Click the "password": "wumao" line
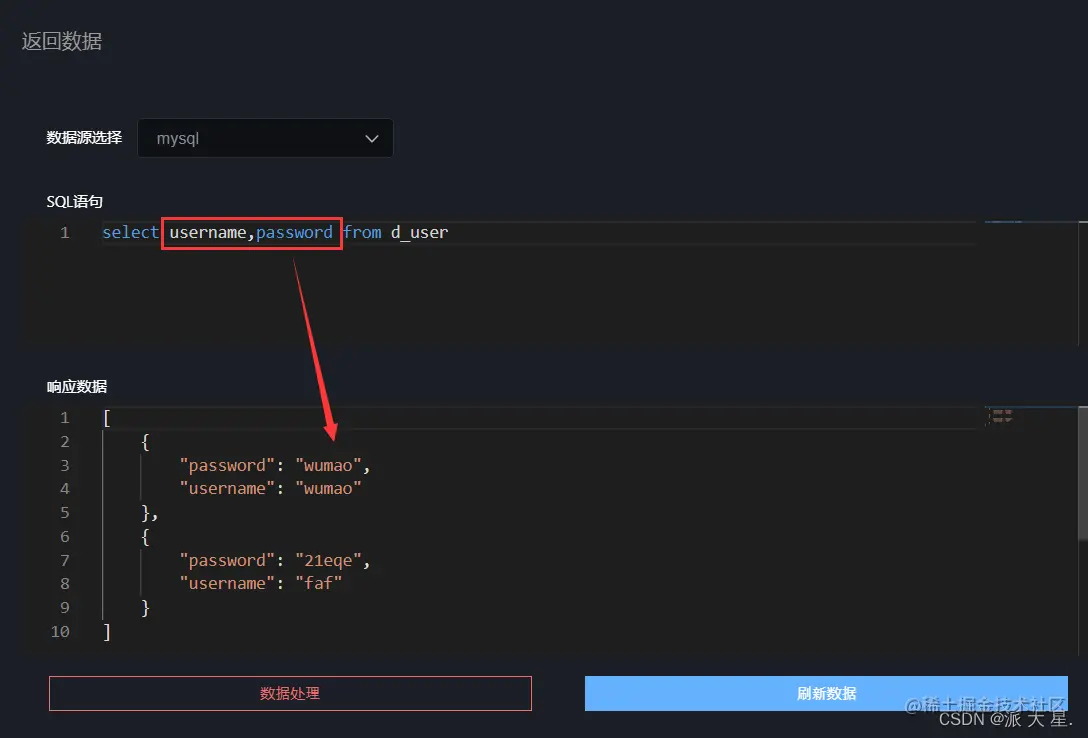The width and height of the screenshot is (1088, 738). [x=275, y=465]
